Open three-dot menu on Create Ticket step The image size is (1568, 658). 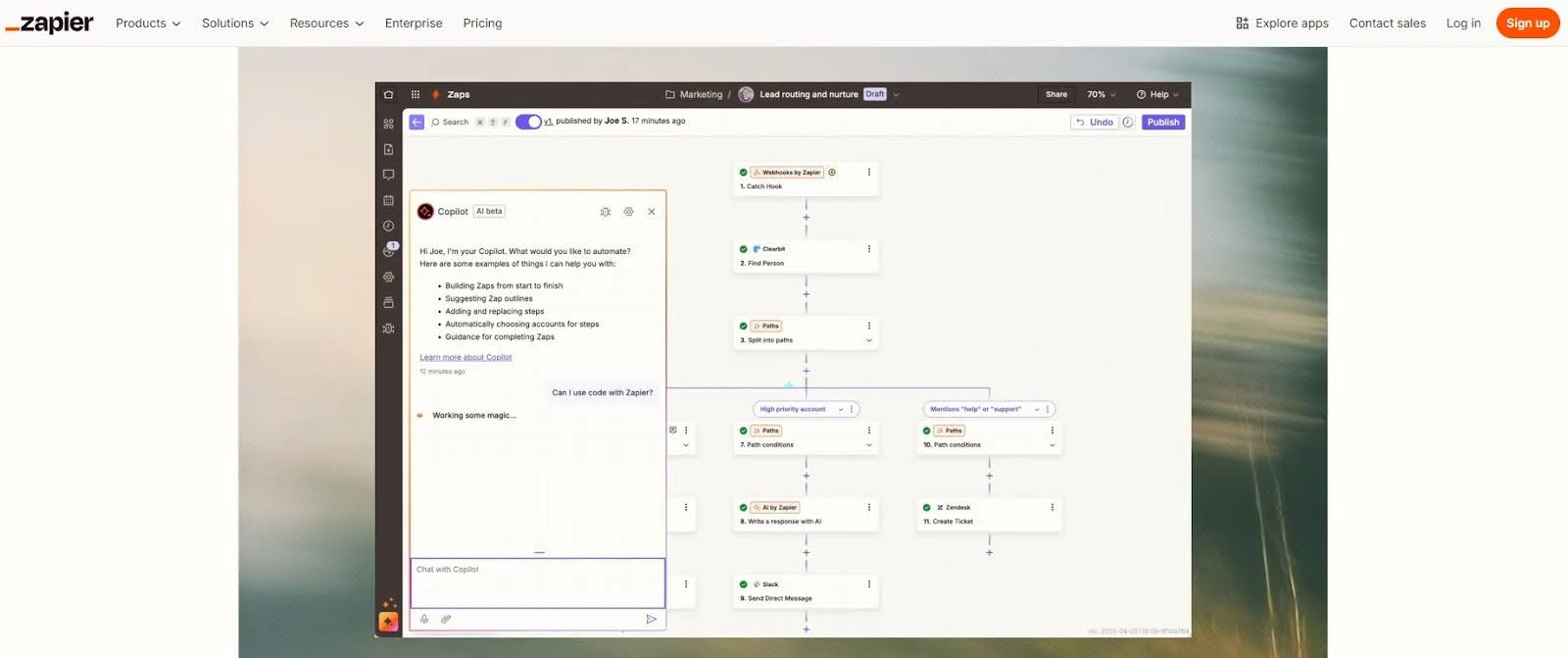[x=1053, y=507]
